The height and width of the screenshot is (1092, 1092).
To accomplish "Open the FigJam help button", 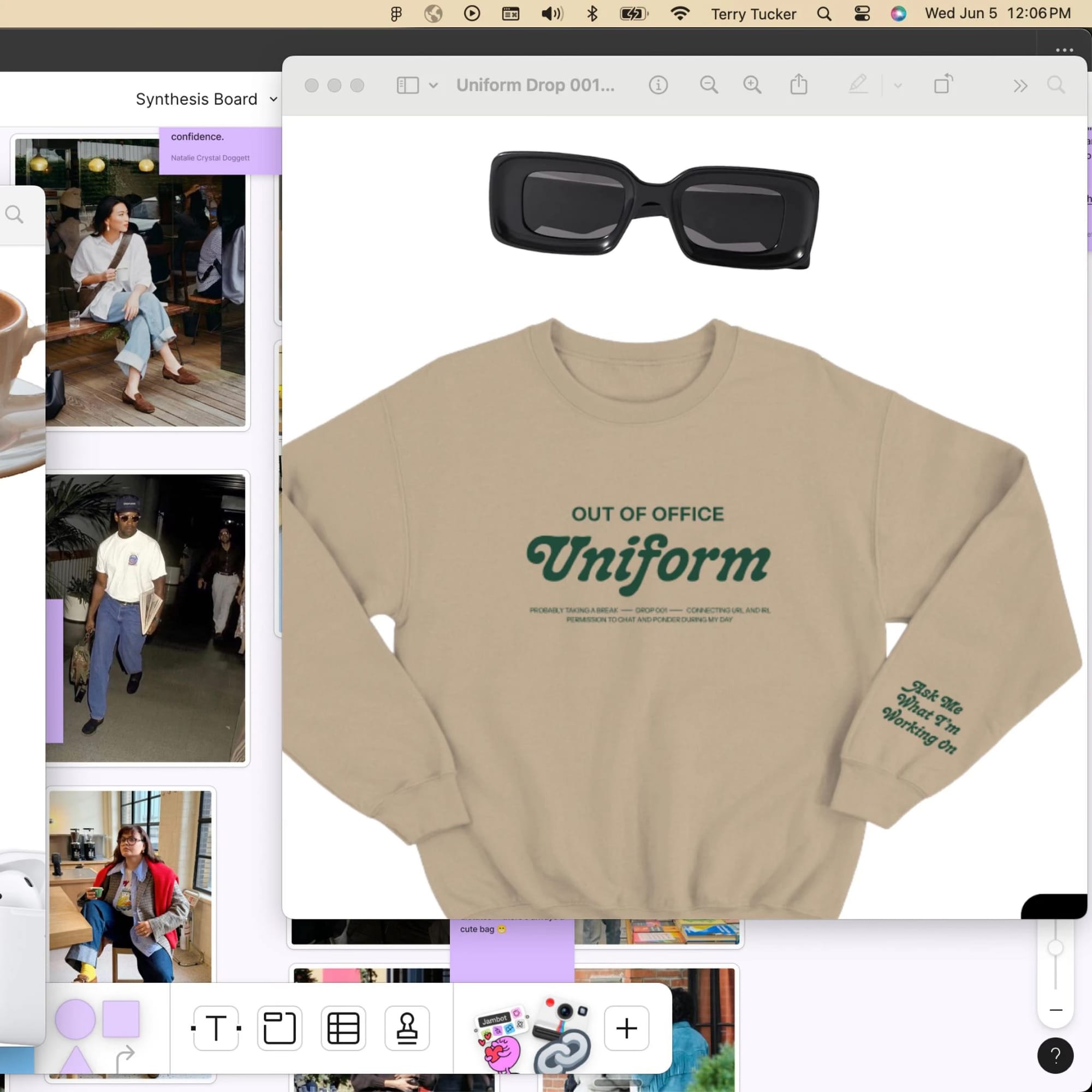I will tap(1055, 1055).
